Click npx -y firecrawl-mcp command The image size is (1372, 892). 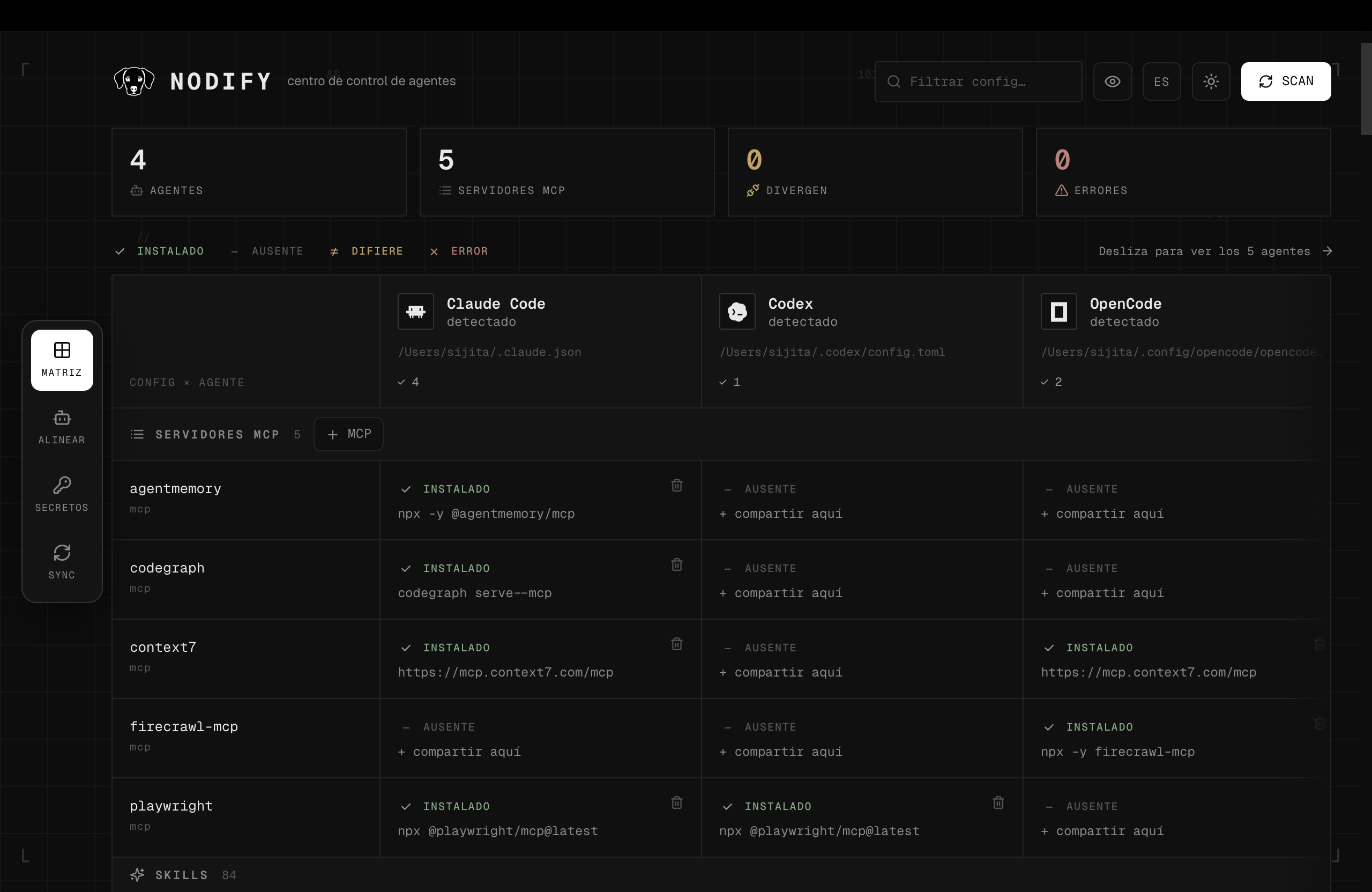[1118, 752]
